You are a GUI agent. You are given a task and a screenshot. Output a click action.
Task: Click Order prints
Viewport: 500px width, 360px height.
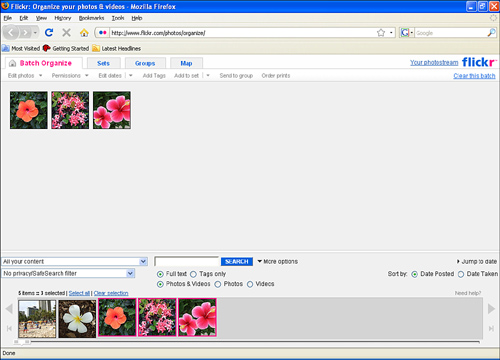pyautogui.click(x=276, y=76)
